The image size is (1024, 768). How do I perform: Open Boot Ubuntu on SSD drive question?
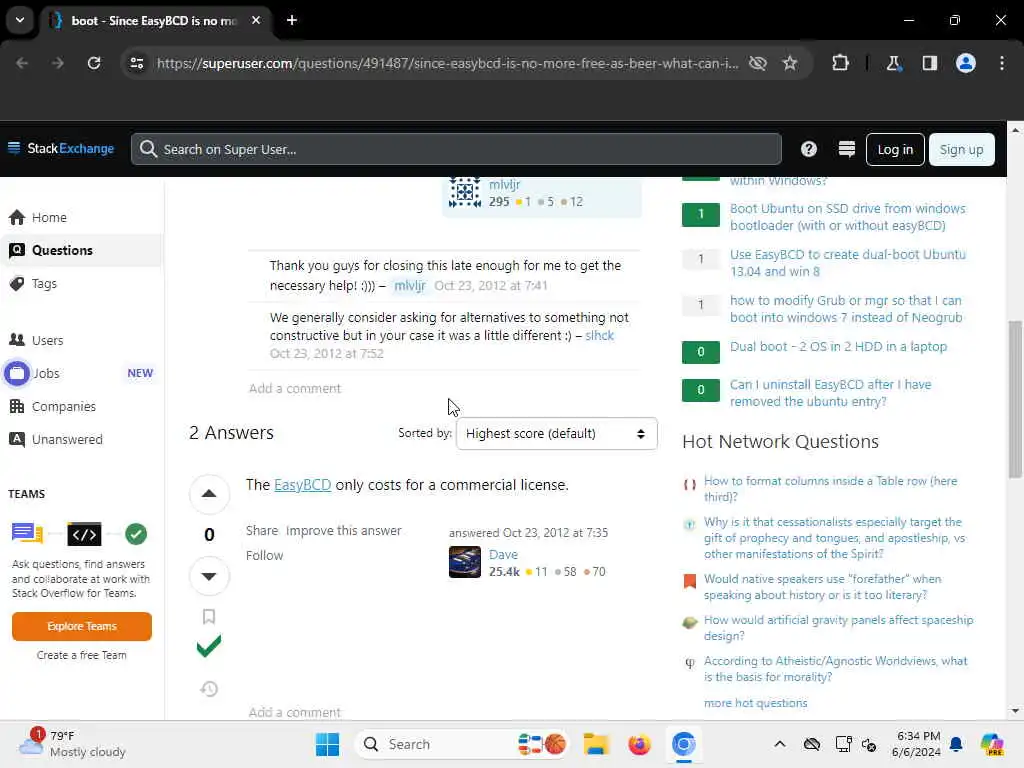847,217
